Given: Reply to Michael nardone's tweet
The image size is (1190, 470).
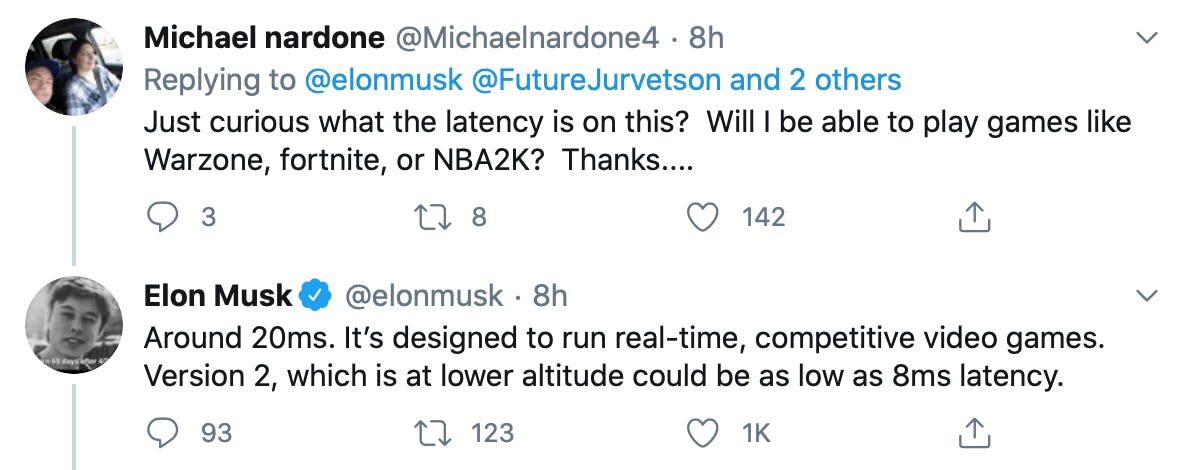Looking at the screenshot, I should click(163, 216).
